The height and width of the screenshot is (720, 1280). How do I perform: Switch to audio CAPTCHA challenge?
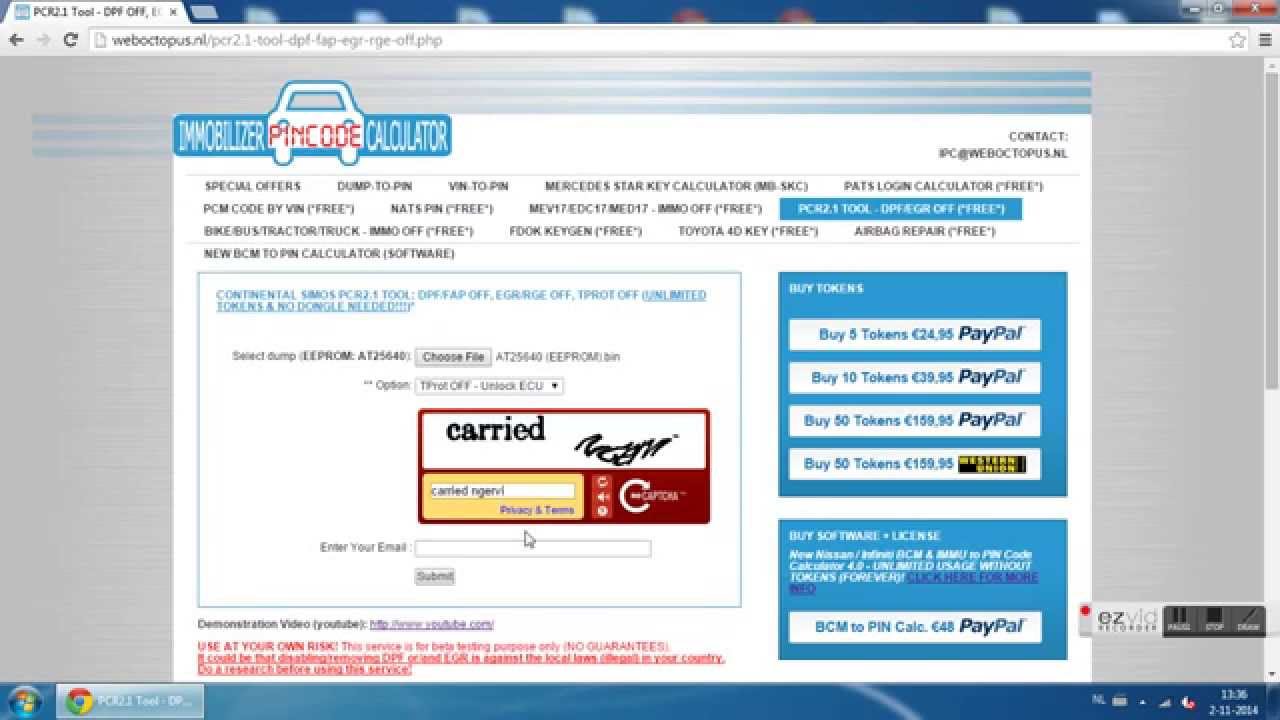pos(602,497)
